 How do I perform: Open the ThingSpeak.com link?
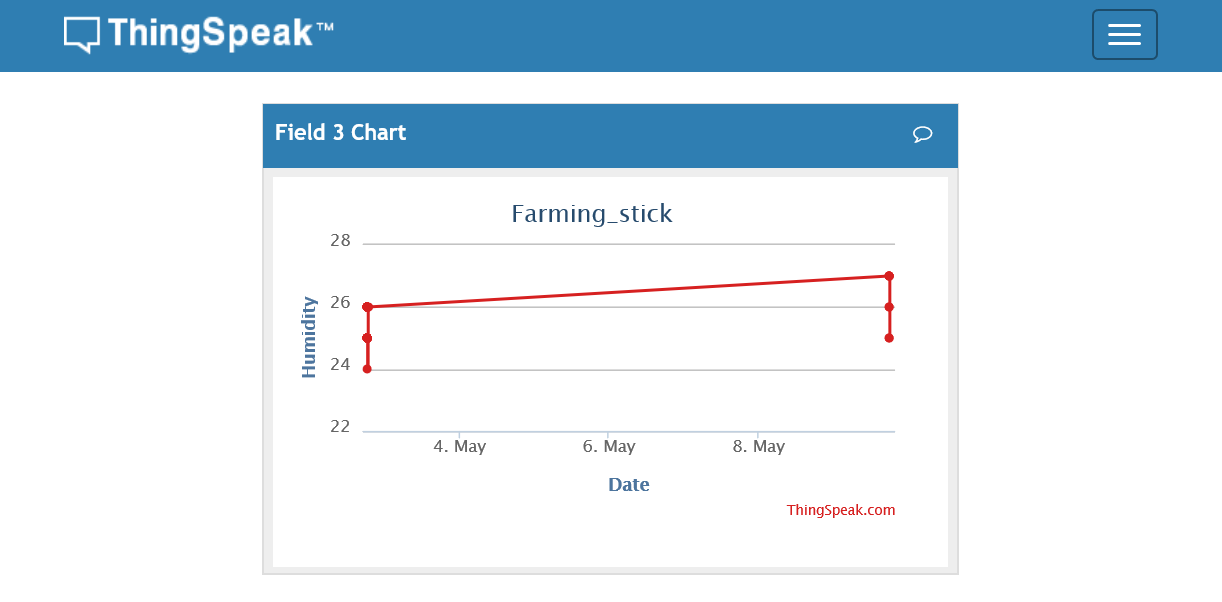(x=841, y=510)
